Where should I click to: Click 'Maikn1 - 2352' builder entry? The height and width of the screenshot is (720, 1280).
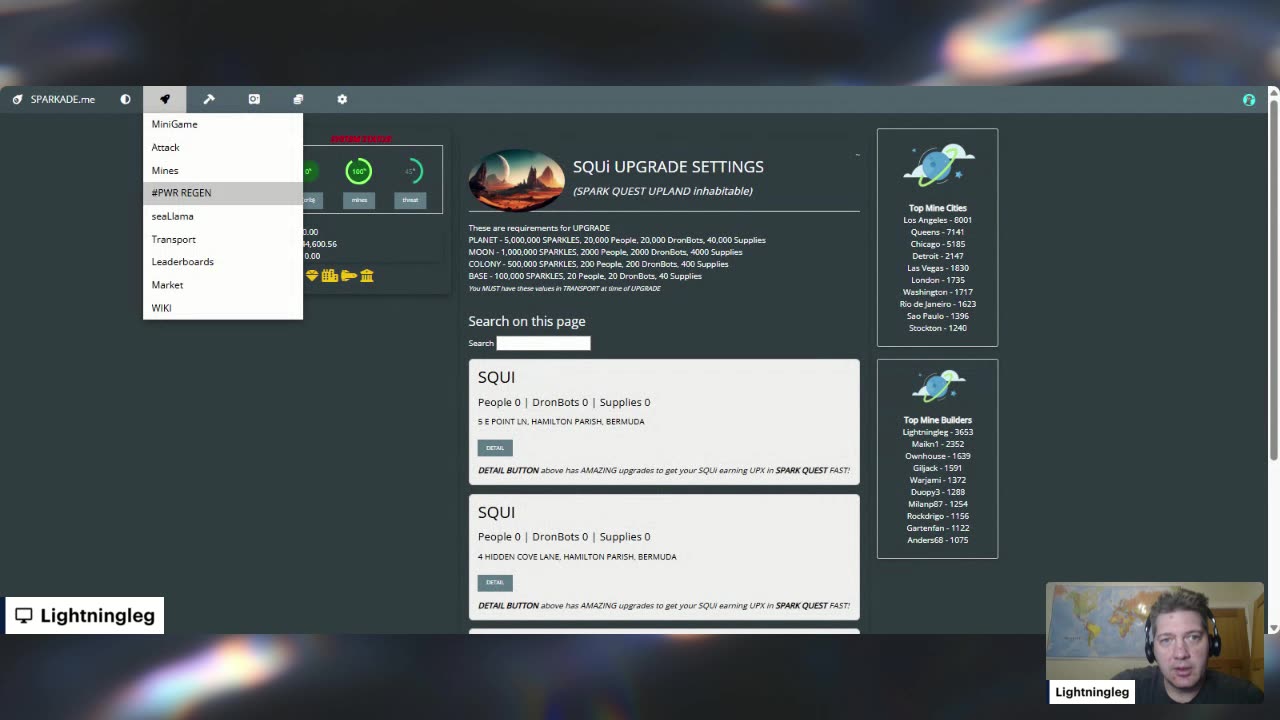(x=937, y=444)
